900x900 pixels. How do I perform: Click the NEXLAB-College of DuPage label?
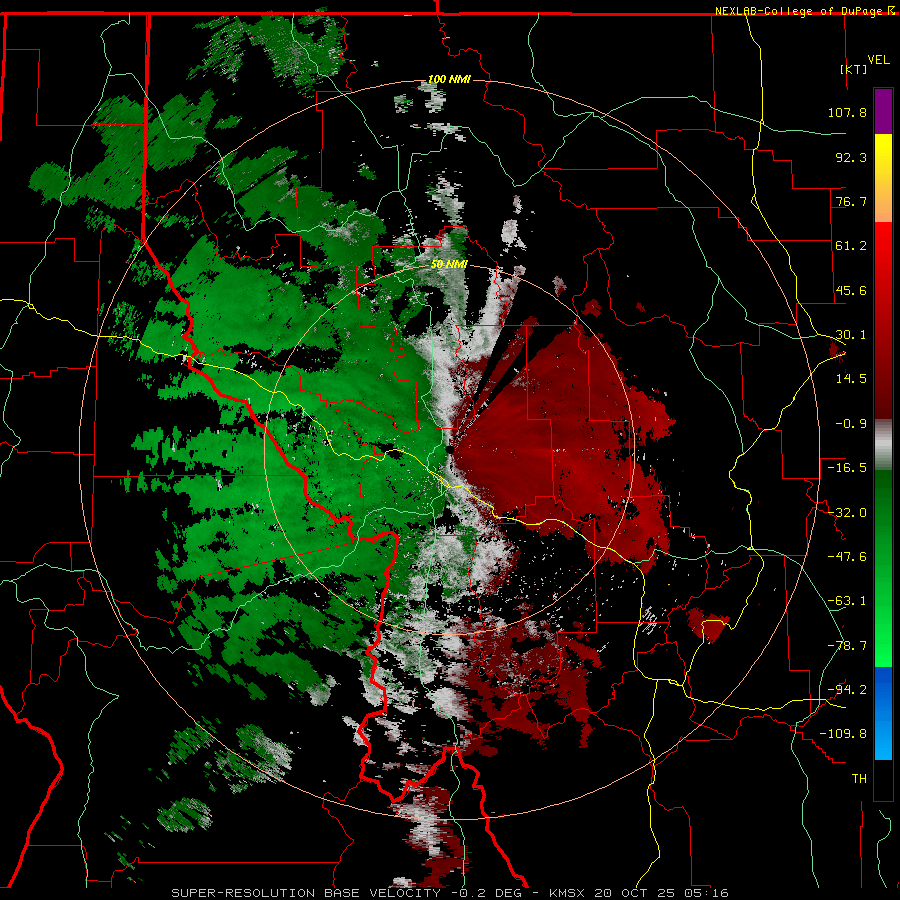pos(800,11)
